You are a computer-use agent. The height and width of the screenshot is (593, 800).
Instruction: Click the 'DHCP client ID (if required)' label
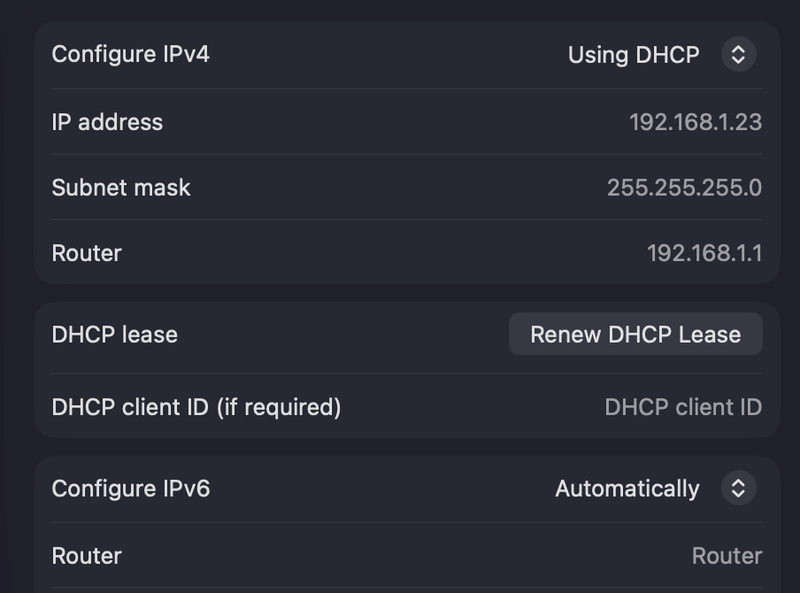pyautogui.click(x=196, y=407)
